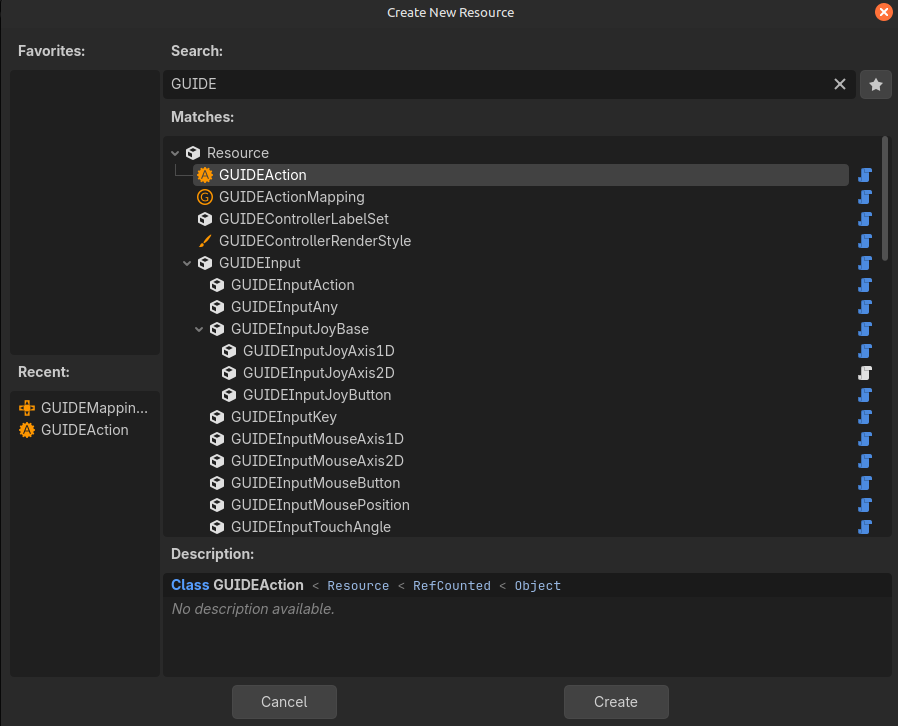Select GUIDEInputMouseAxis2D class
This screenshot has height=726, width=898.
click(317, 461)
